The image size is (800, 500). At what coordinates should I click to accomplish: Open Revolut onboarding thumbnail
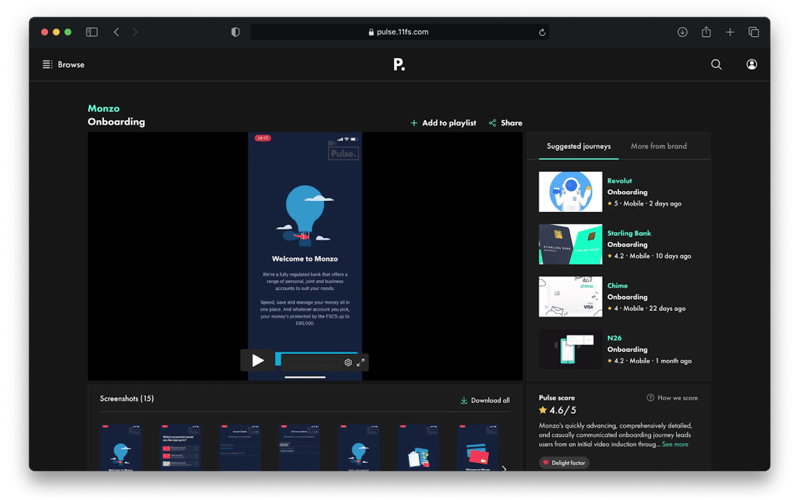click(x=570, y=192)
